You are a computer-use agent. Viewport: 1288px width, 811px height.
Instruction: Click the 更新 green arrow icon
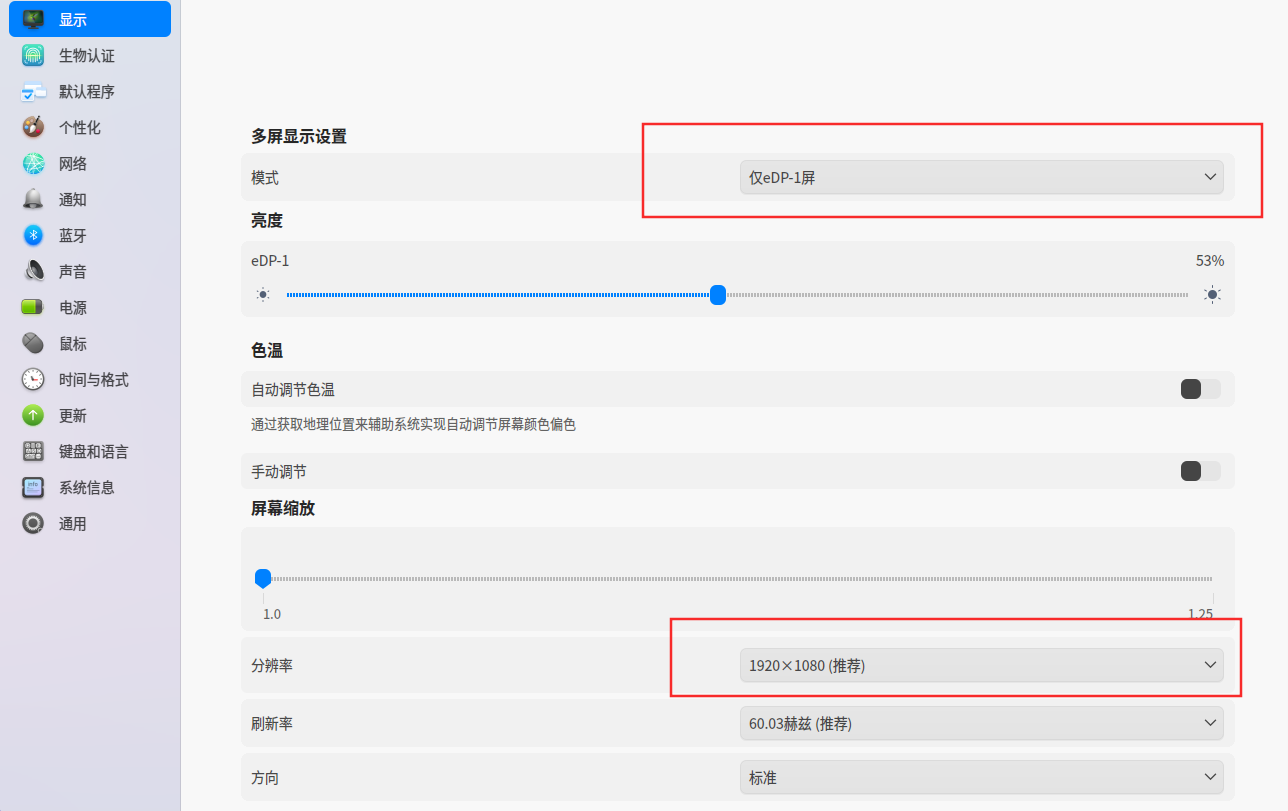pos(34,415)
